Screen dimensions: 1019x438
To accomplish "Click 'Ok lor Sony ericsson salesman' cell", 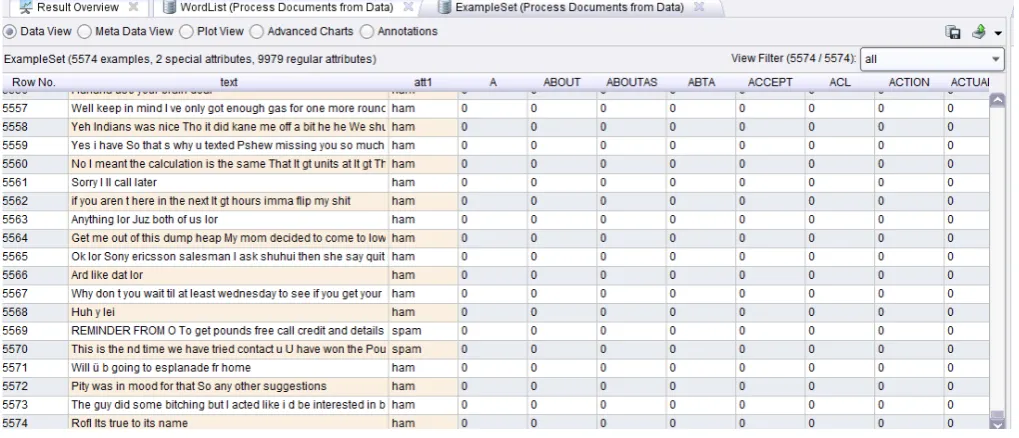I will pos(229,257).
